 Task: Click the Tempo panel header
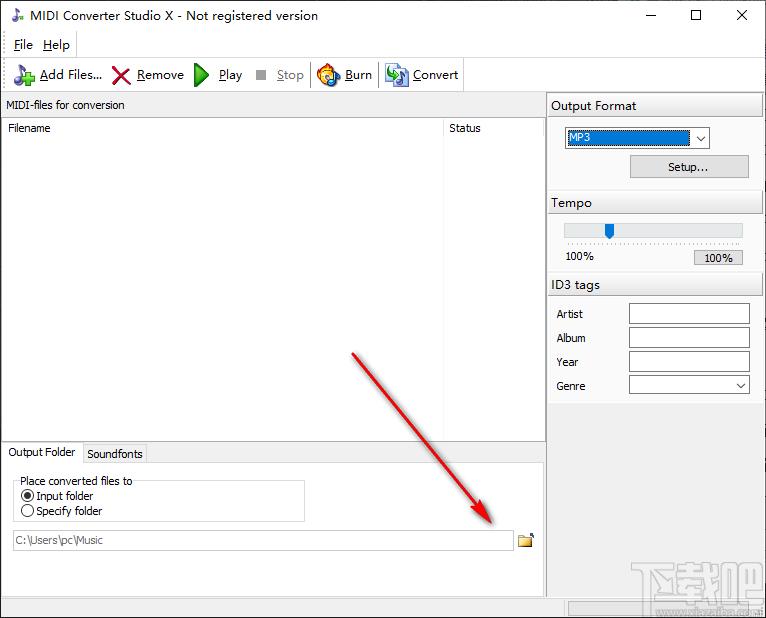655,203
